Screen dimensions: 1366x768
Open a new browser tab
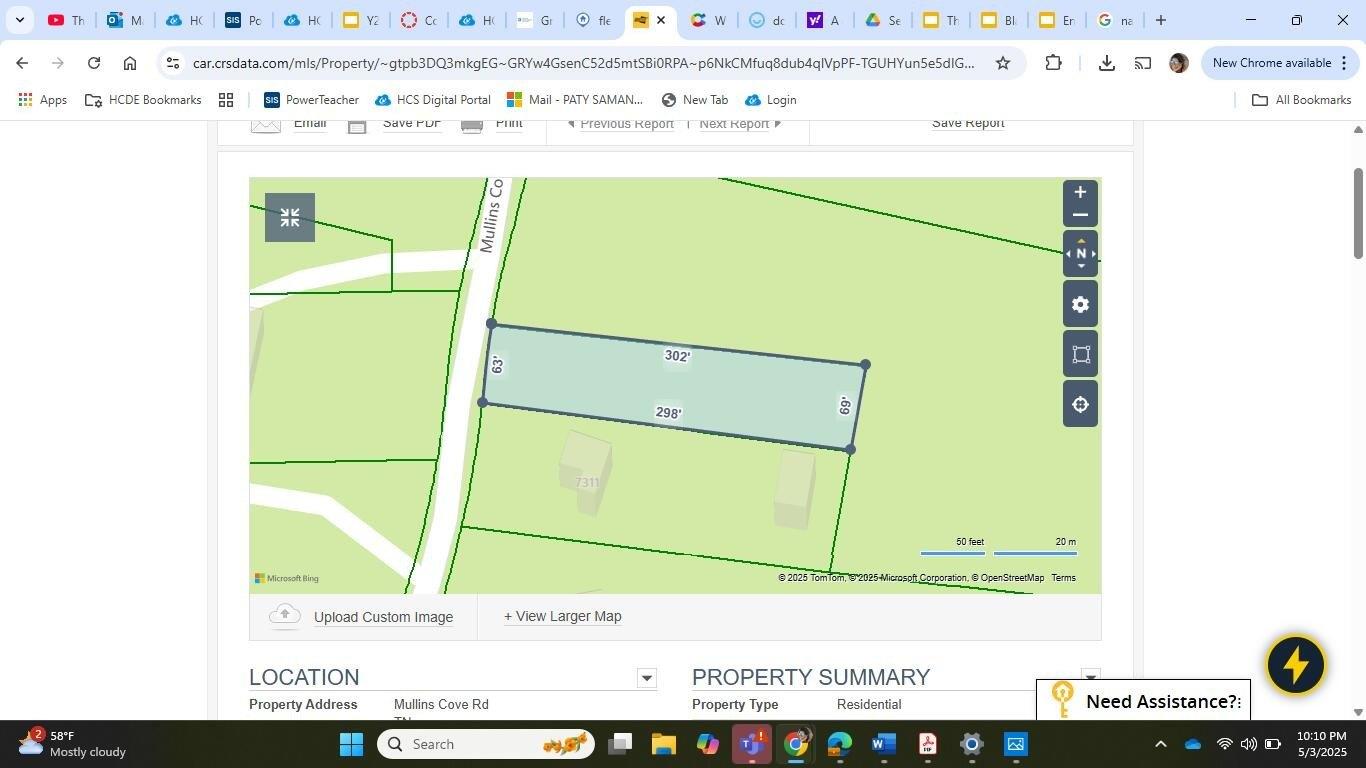click(1160, 20)
